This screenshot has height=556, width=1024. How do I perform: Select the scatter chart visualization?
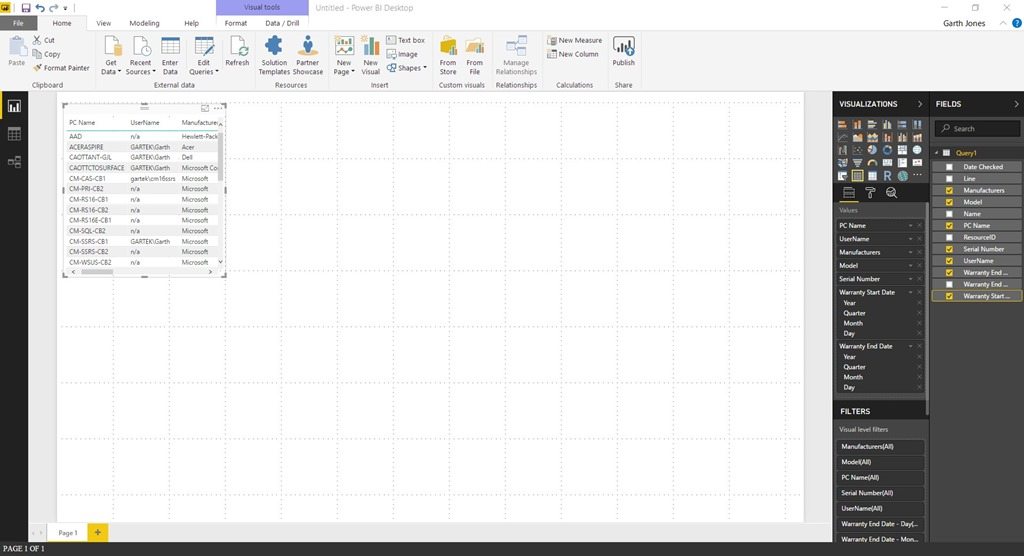[x=857, y=150]
